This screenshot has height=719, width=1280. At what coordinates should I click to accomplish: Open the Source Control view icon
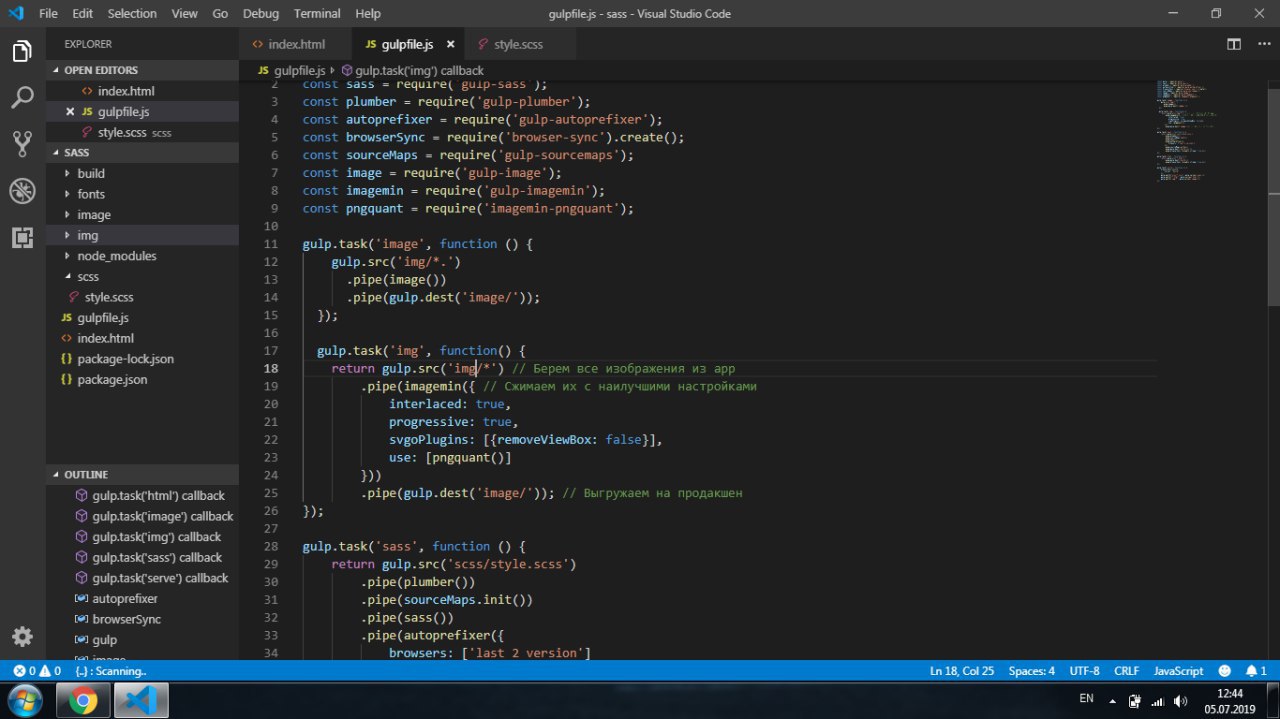click(22, 144)
